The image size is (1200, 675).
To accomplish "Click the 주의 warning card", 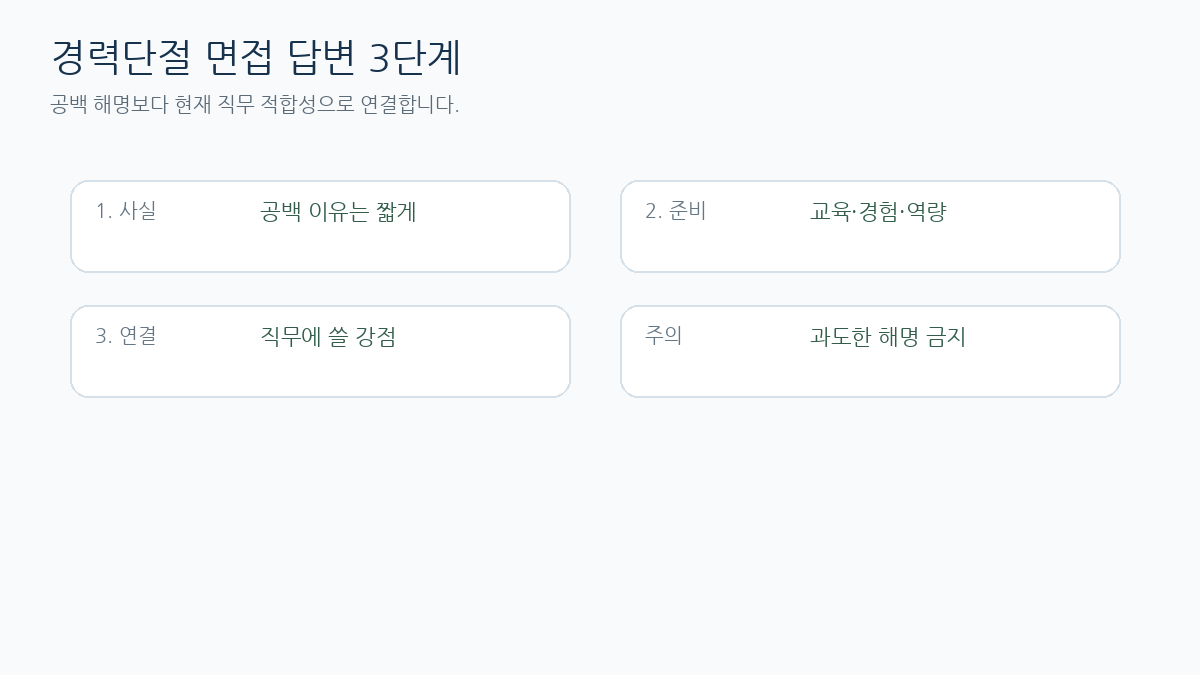I will (x=870, y=352).
